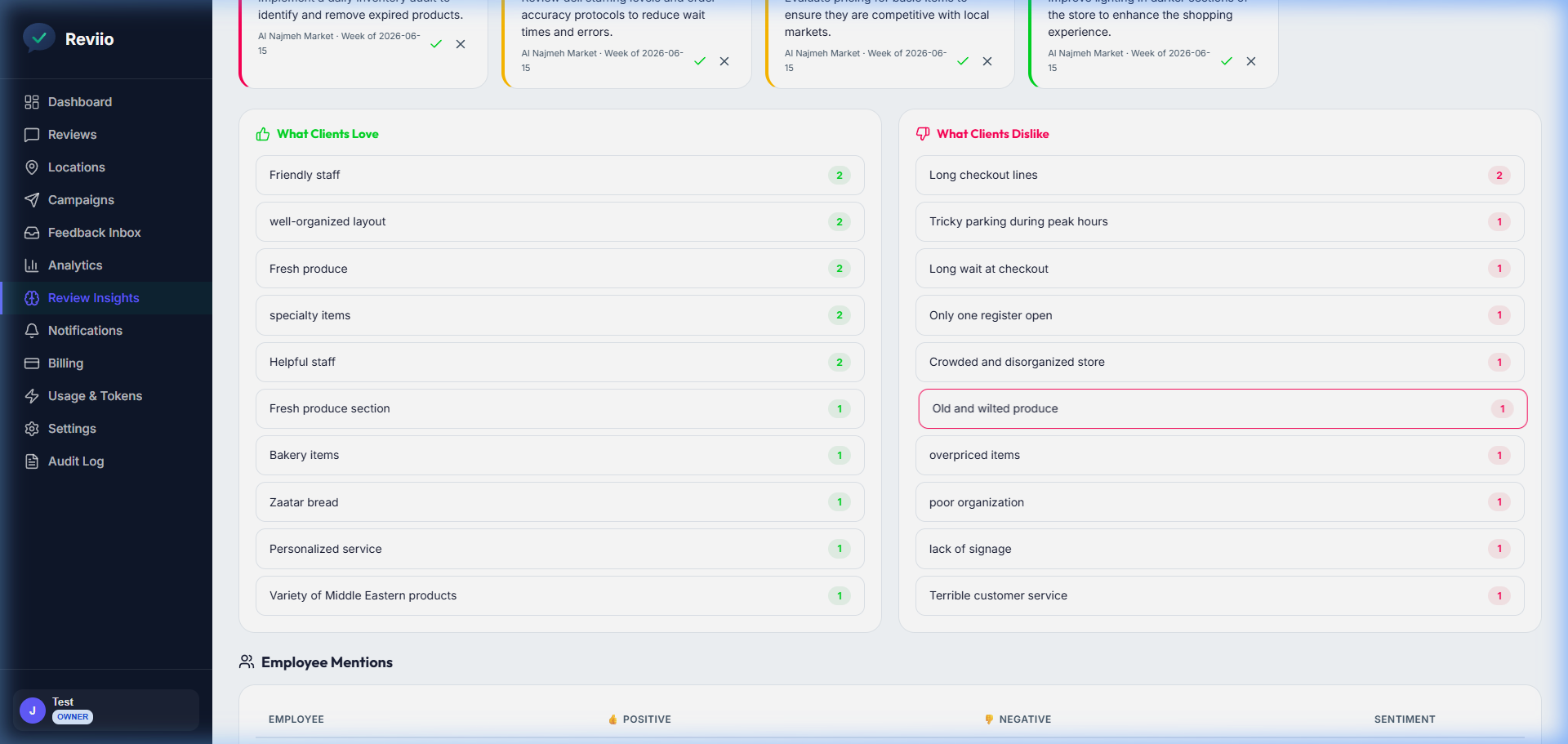Navigate to Campaigns
Viewport: 1568px width, 744px height.
[x=106, y=200]
